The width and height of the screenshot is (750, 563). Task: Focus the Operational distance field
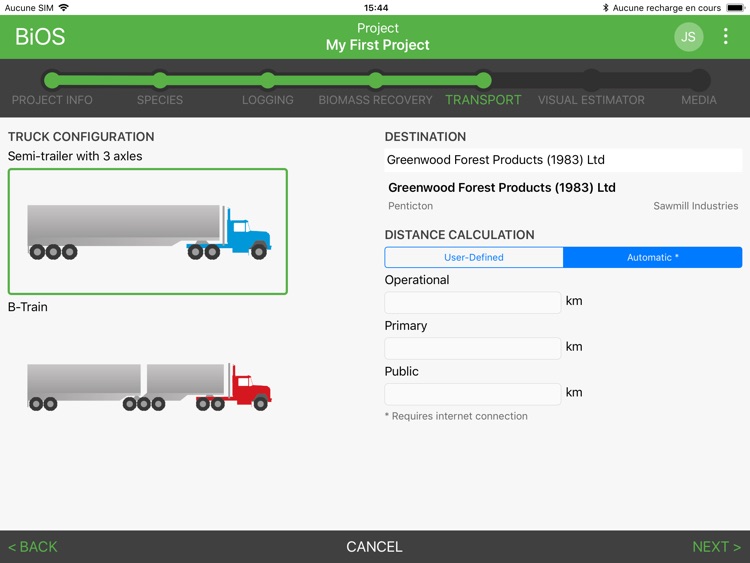tap(473, 302)
